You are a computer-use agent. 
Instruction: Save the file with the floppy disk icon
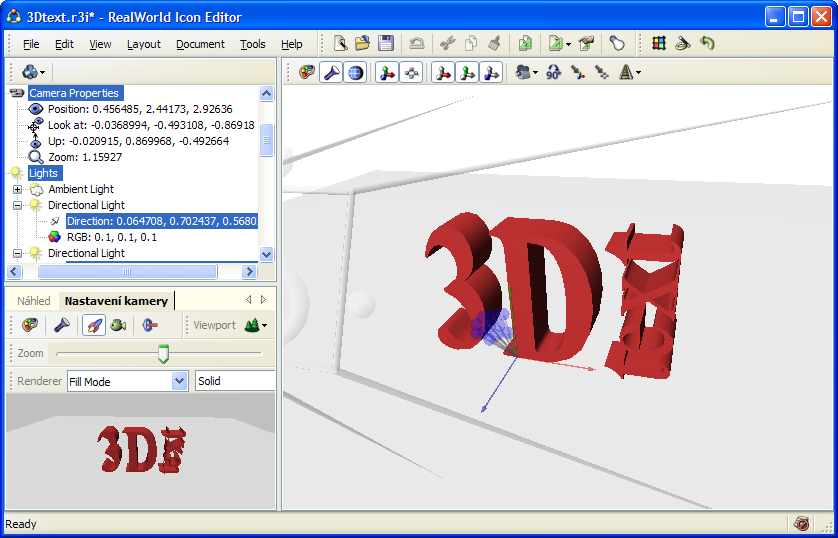click(385, 43)
